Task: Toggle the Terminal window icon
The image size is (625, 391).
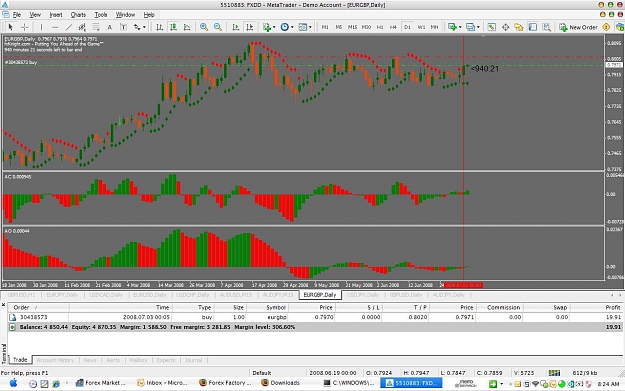Action: 533,27
